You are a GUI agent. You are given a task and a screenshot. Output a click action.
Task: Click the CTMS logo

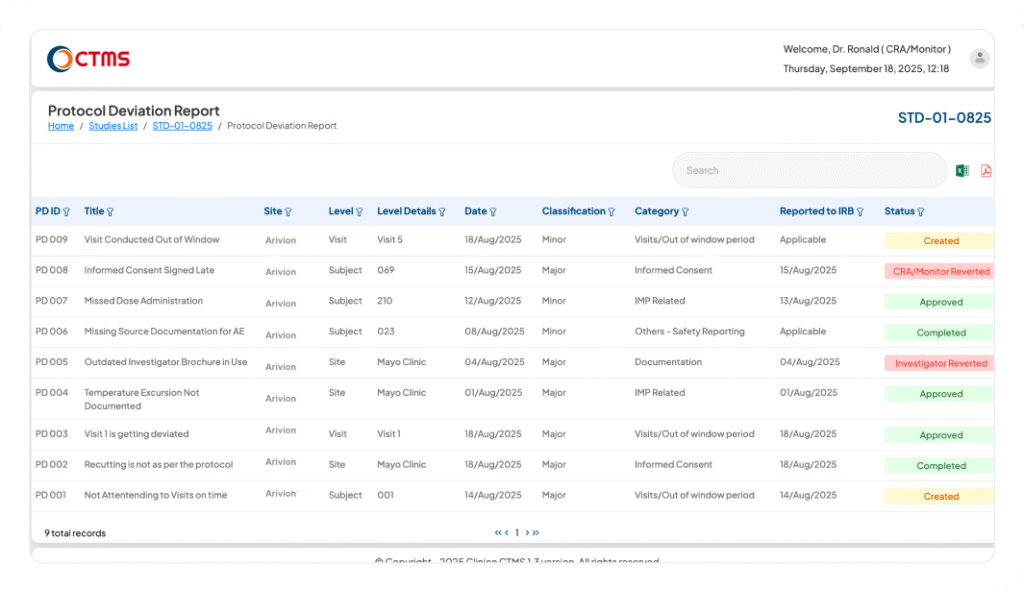tap(88, 59)
